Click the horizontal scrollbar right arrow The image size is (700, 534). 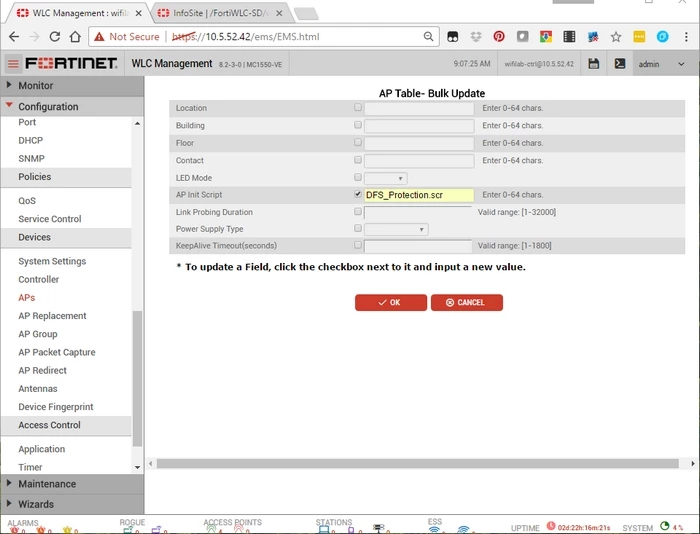coord(692,463)
